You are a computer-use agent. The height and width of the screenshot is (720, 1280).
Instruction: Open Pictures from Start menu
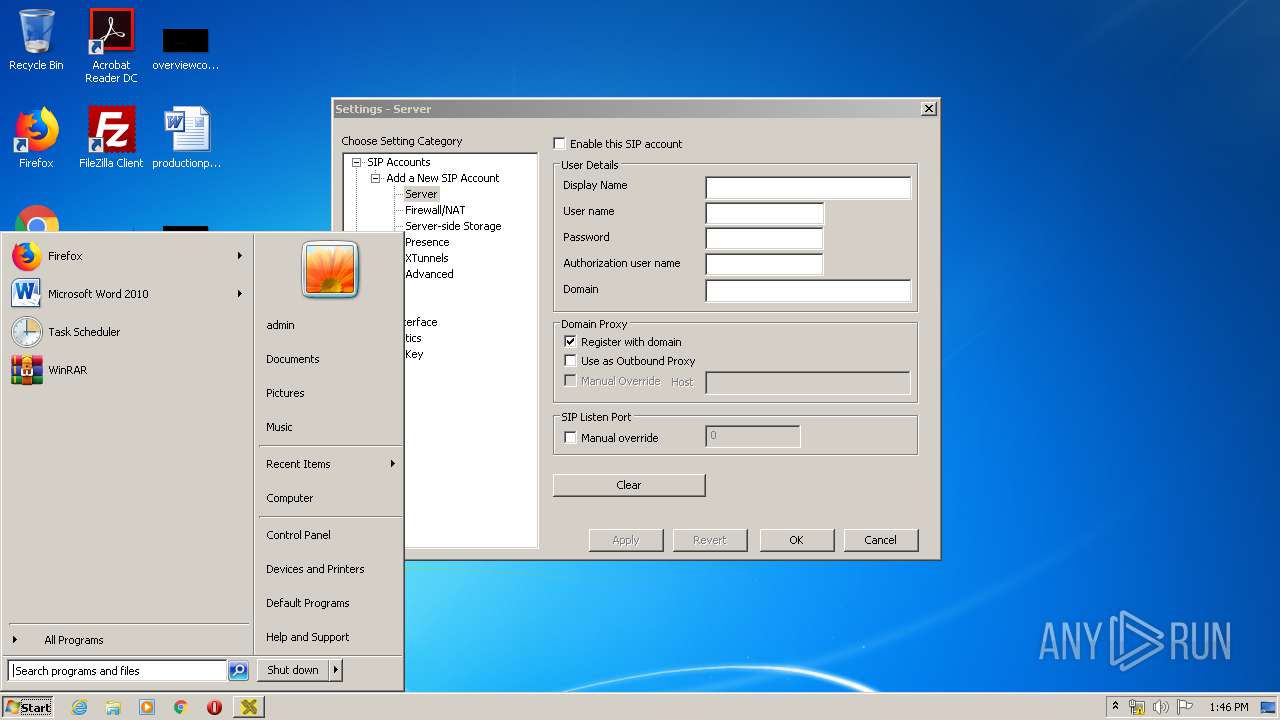click(285, 393)
